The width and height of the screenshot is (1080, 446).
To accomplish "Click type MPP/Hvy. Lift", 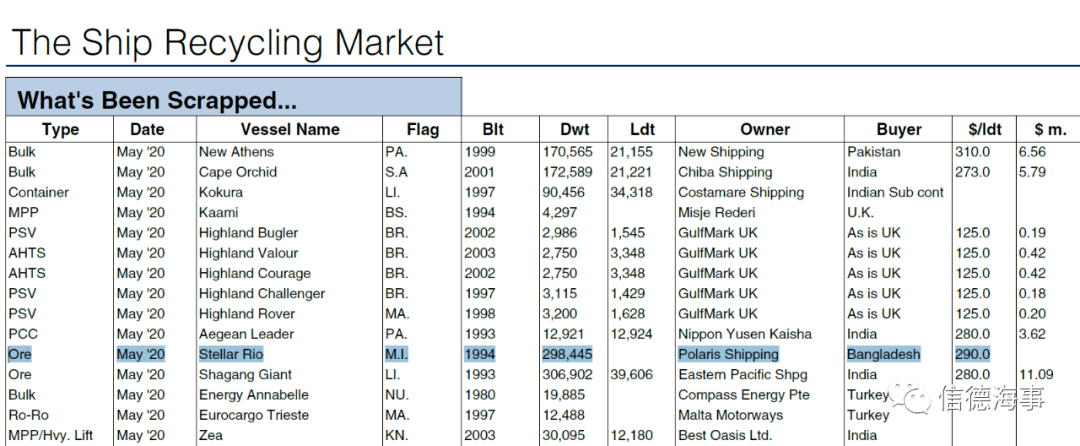I will tap(50, 435).
